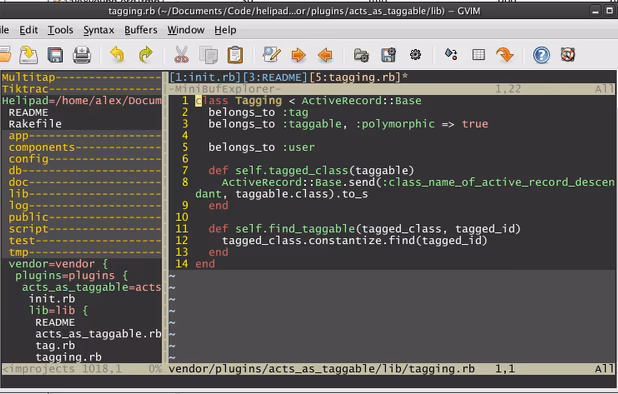
Task: Collapse the vendor=vendor folder
Action: click(x=58, y=264)
